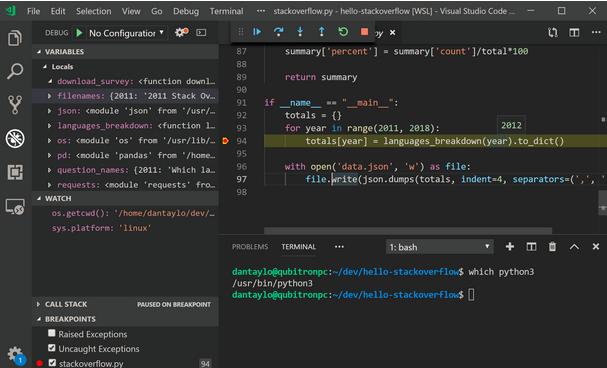Toggle the Uncaught Exceptions checkbox
The width and height of the screenshot is (607, 368).
pos(51,348)
